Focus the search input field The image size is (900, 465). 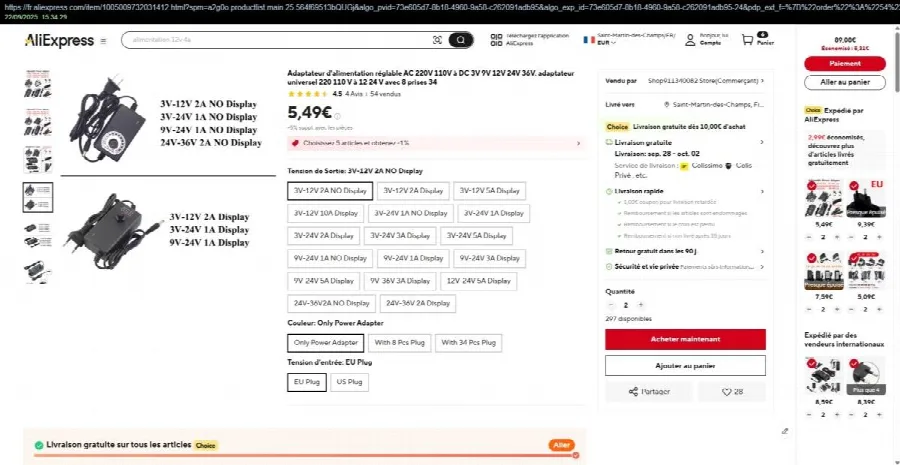click(x=281, y=40)
